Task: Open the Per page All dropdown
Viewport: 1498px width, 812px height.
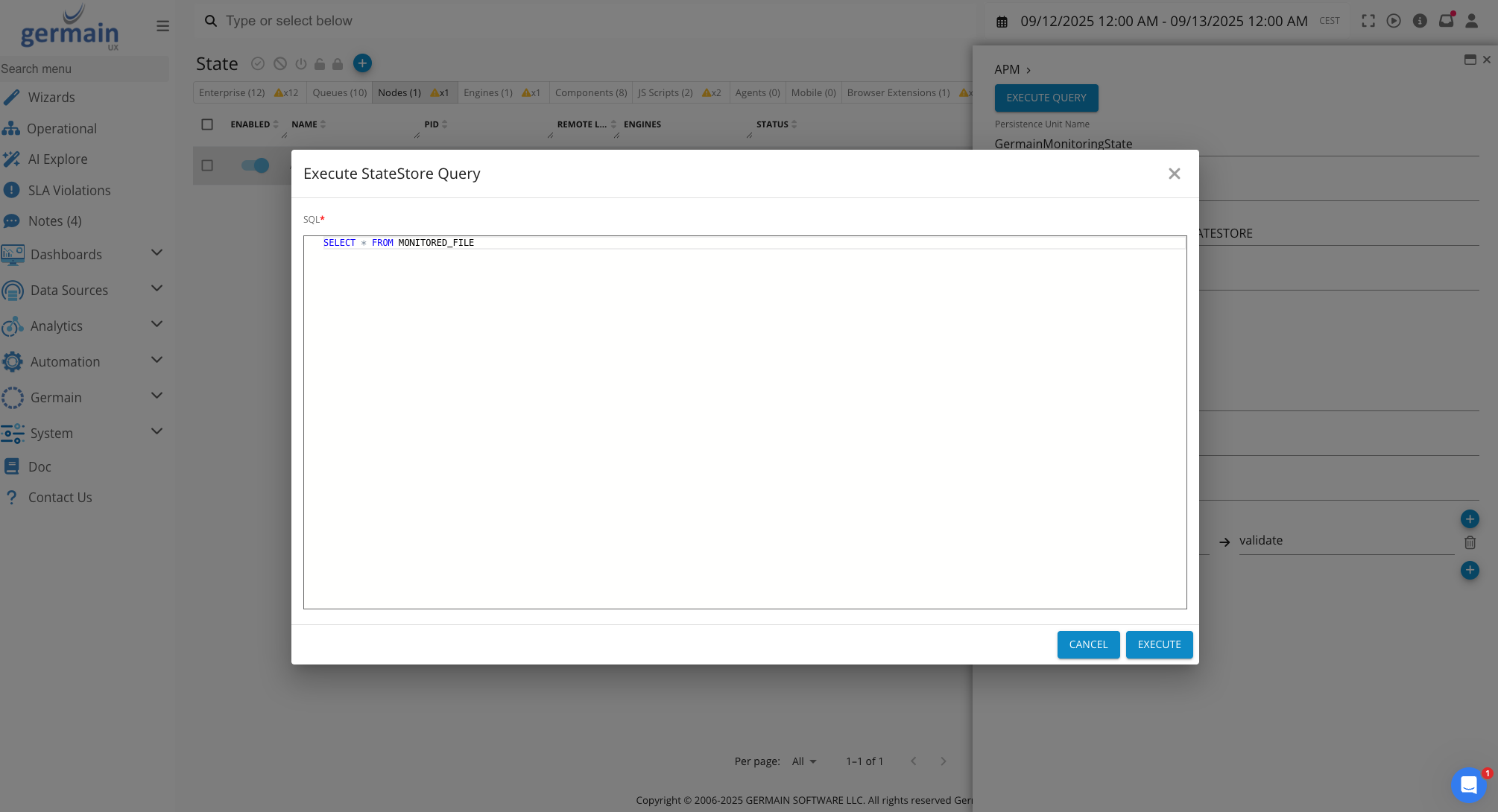Action: point(804,761)
